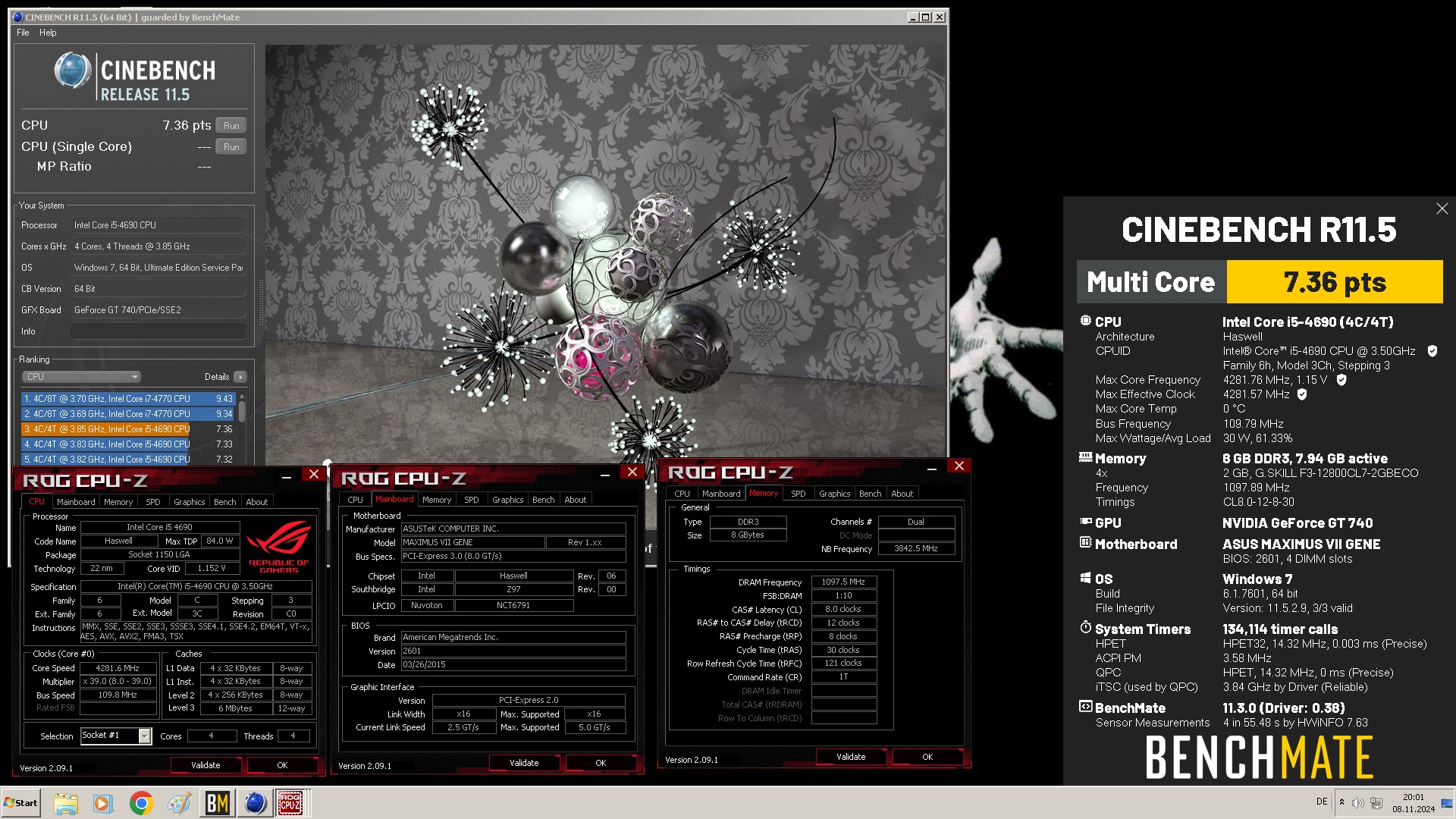Click the Memory icon in BenchMate panel
This screenshot has width=1456, height=819.
[x=1086, y=457]
